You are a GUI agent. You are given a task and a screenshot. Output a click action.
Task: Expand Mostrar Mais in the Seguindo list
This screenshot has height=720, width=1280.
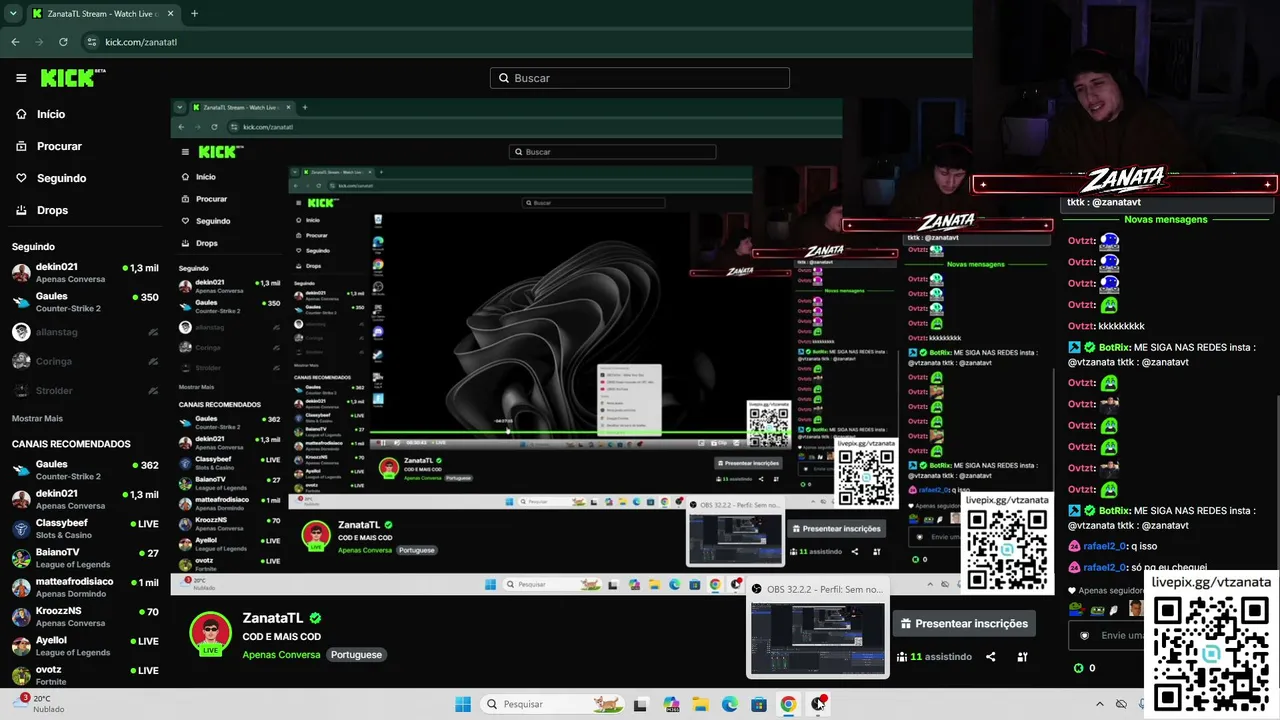pos(37,418)
